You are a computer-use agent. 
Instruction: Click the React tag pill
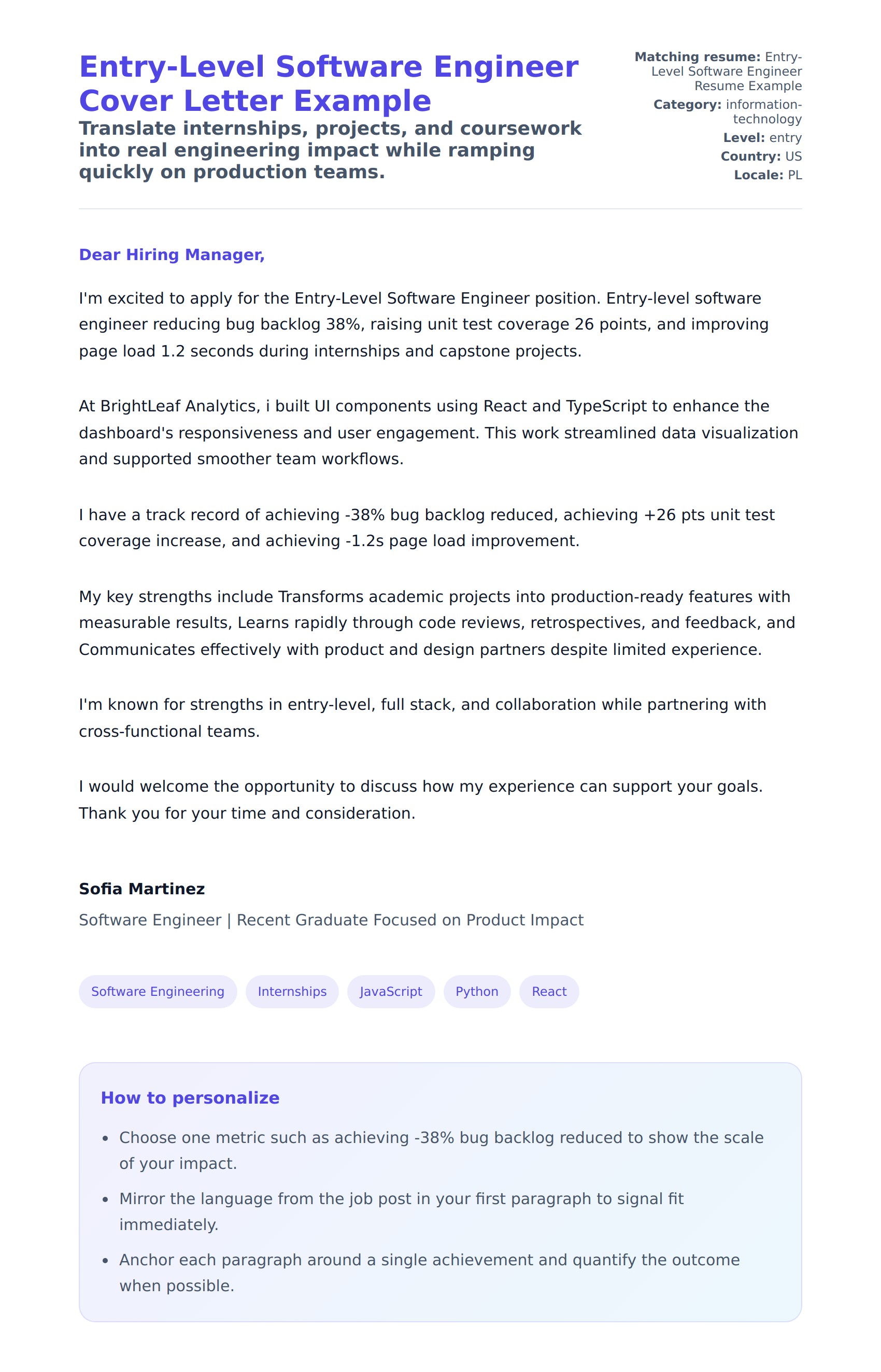[549, 991]
